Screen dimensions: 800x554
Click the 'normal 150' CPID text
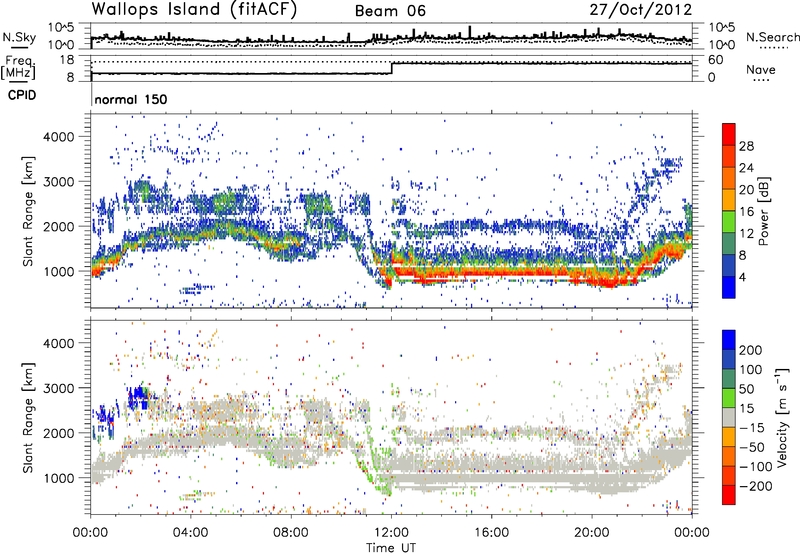point(131,99)
